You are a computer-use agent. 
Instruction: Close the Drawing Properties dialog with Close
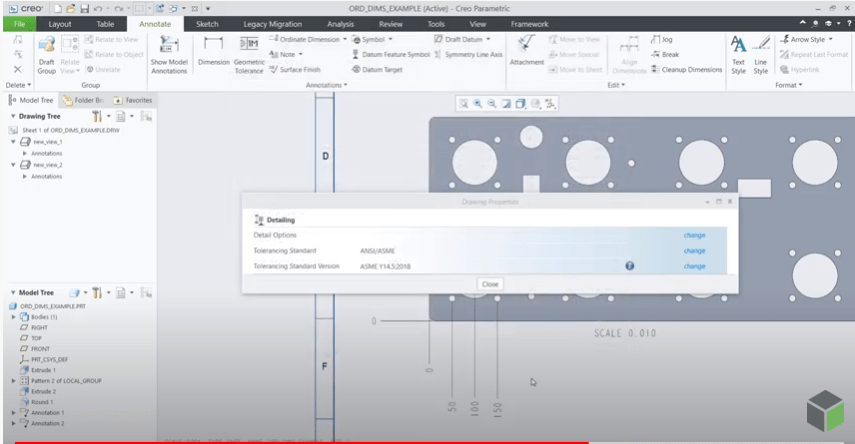[x=490, y=284]
